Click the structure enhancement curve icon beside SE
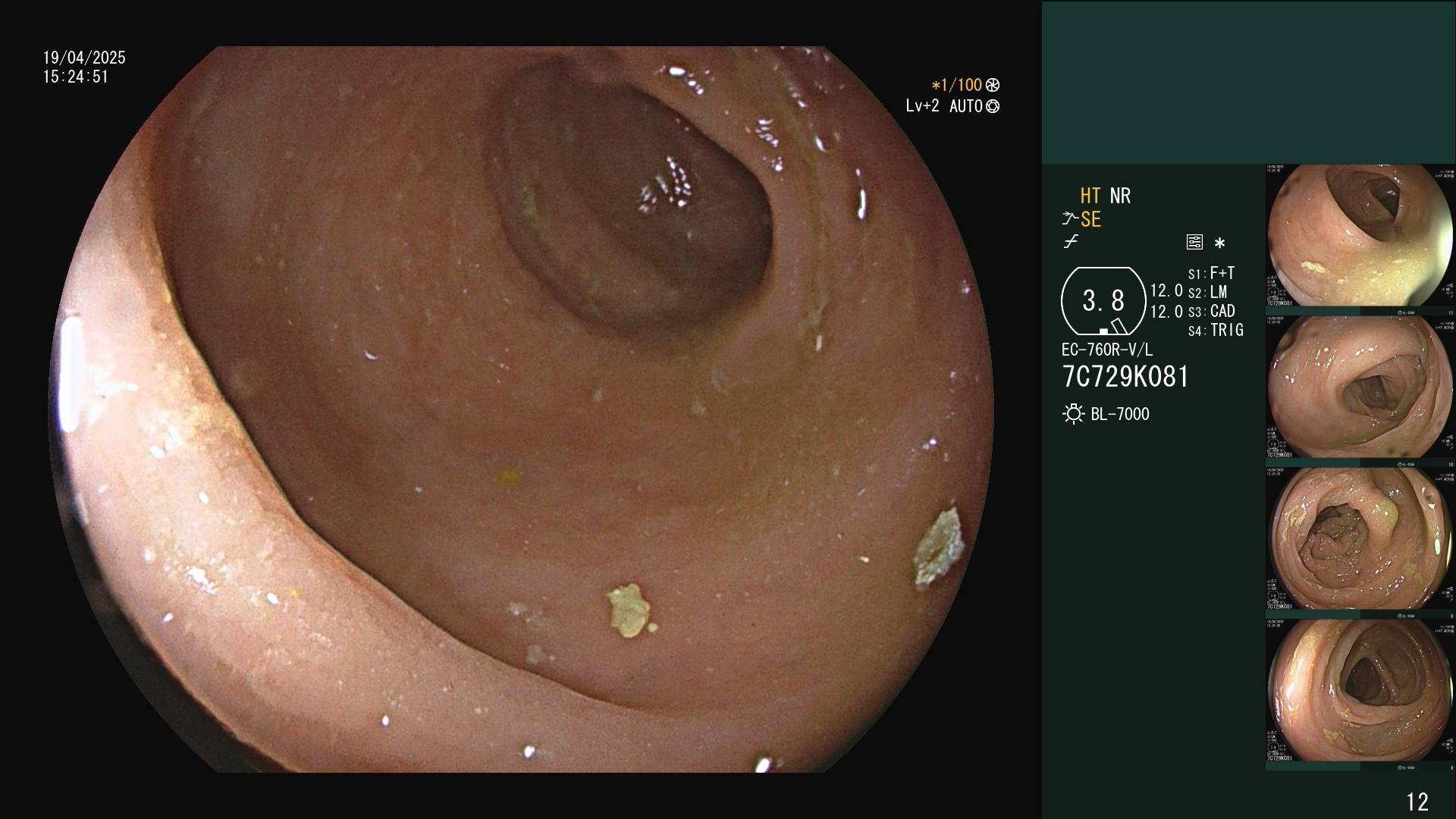The height and width of the screenshot is (819, 1456). [1069, 219]
